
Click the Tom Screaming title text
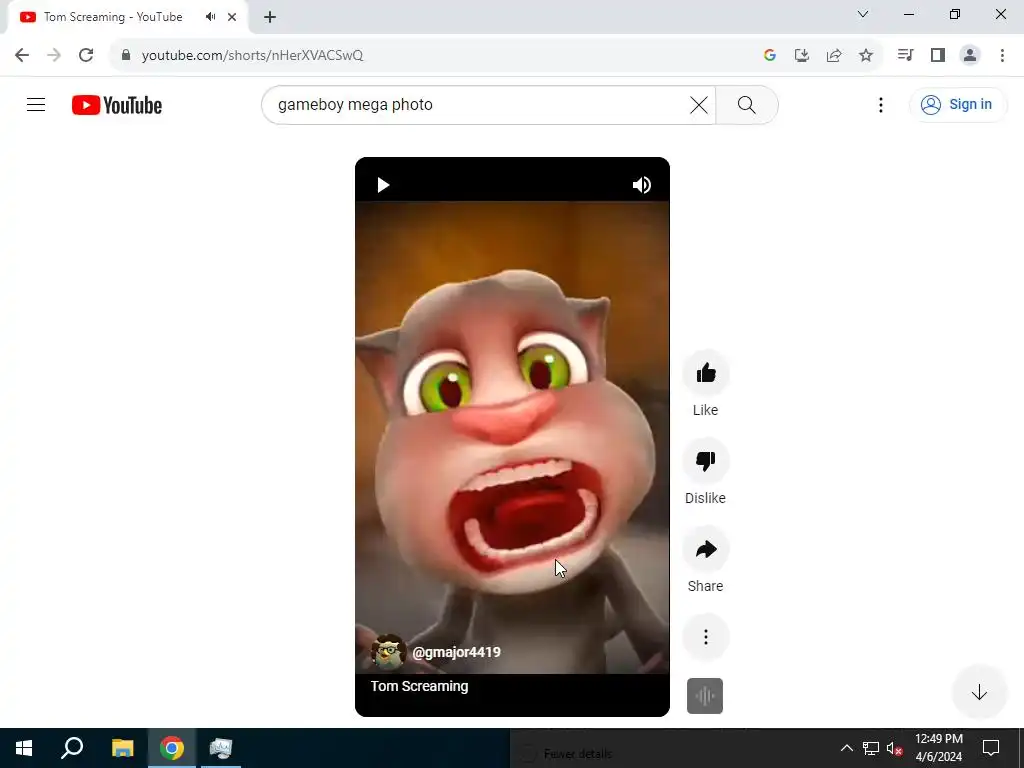[419, 686]
